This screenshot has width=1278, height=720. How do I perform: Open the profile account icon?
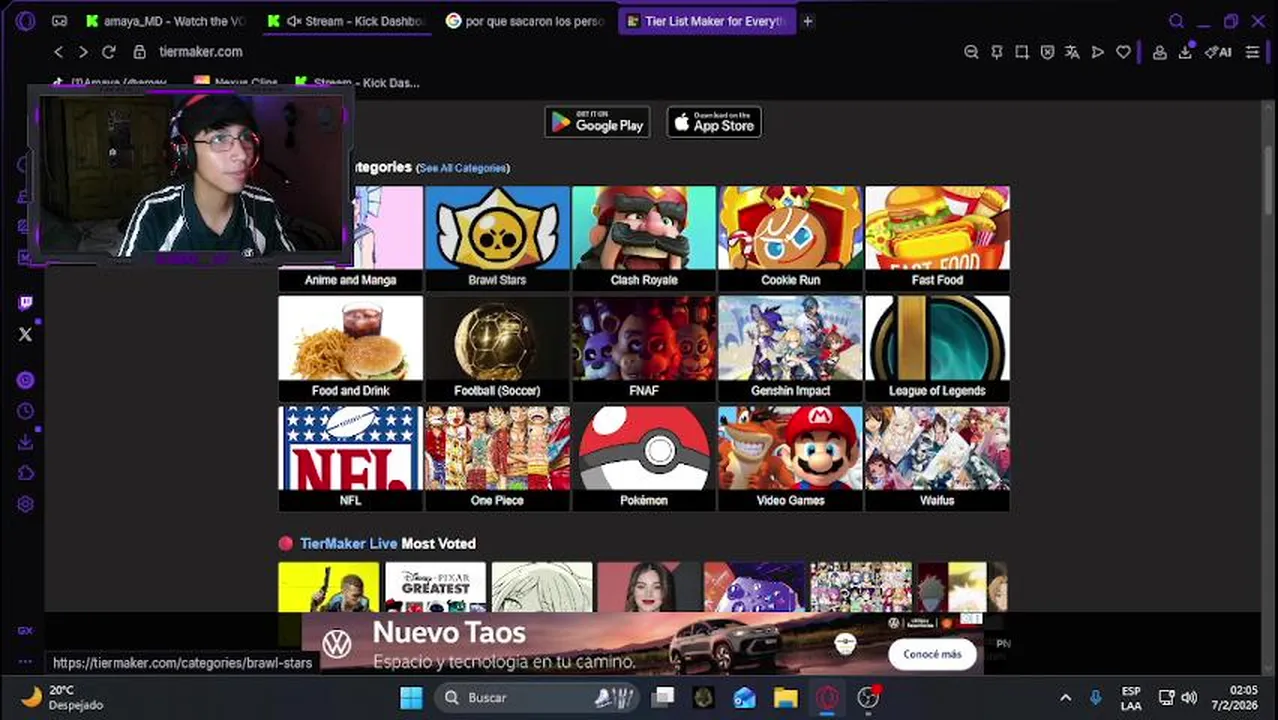[1160, 52]
